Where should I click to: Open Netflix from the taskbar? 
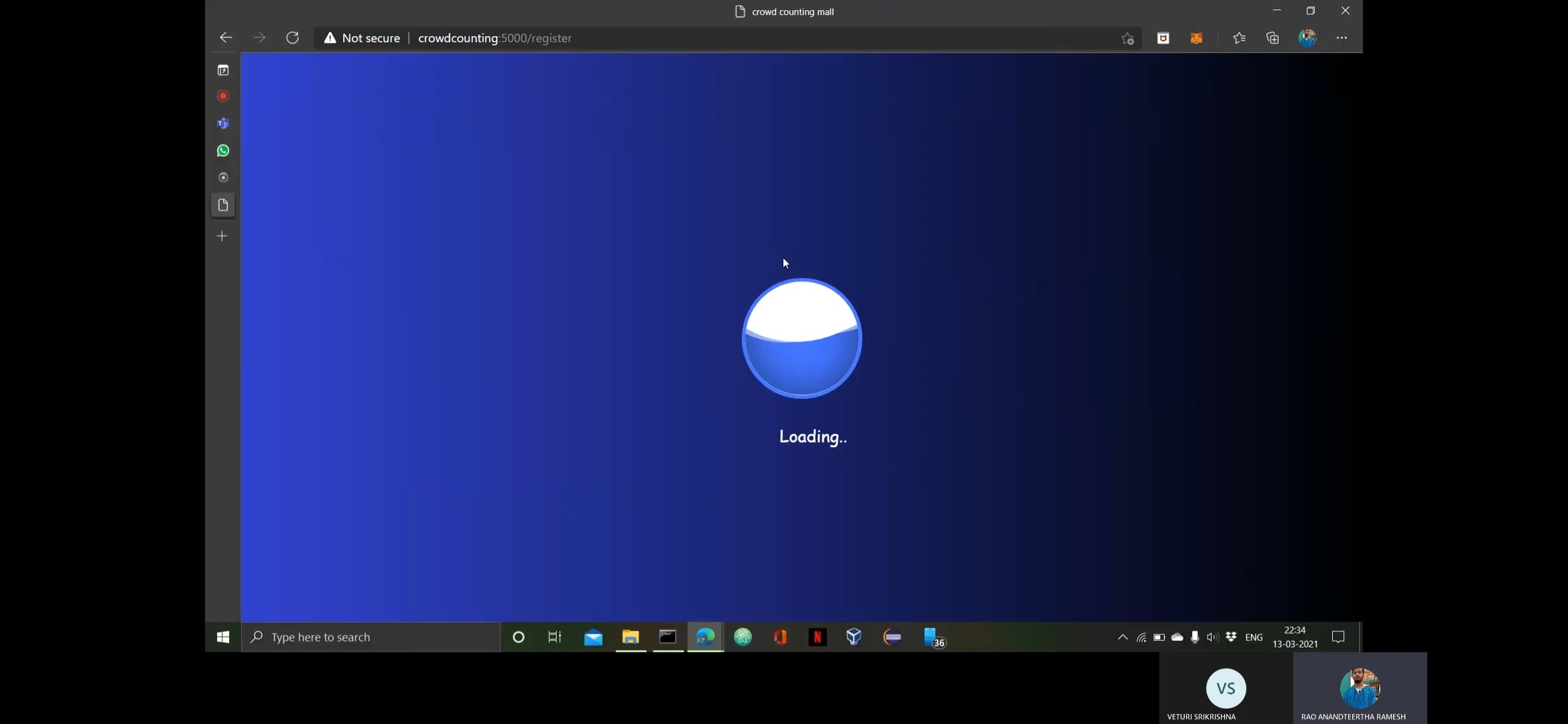817,638
